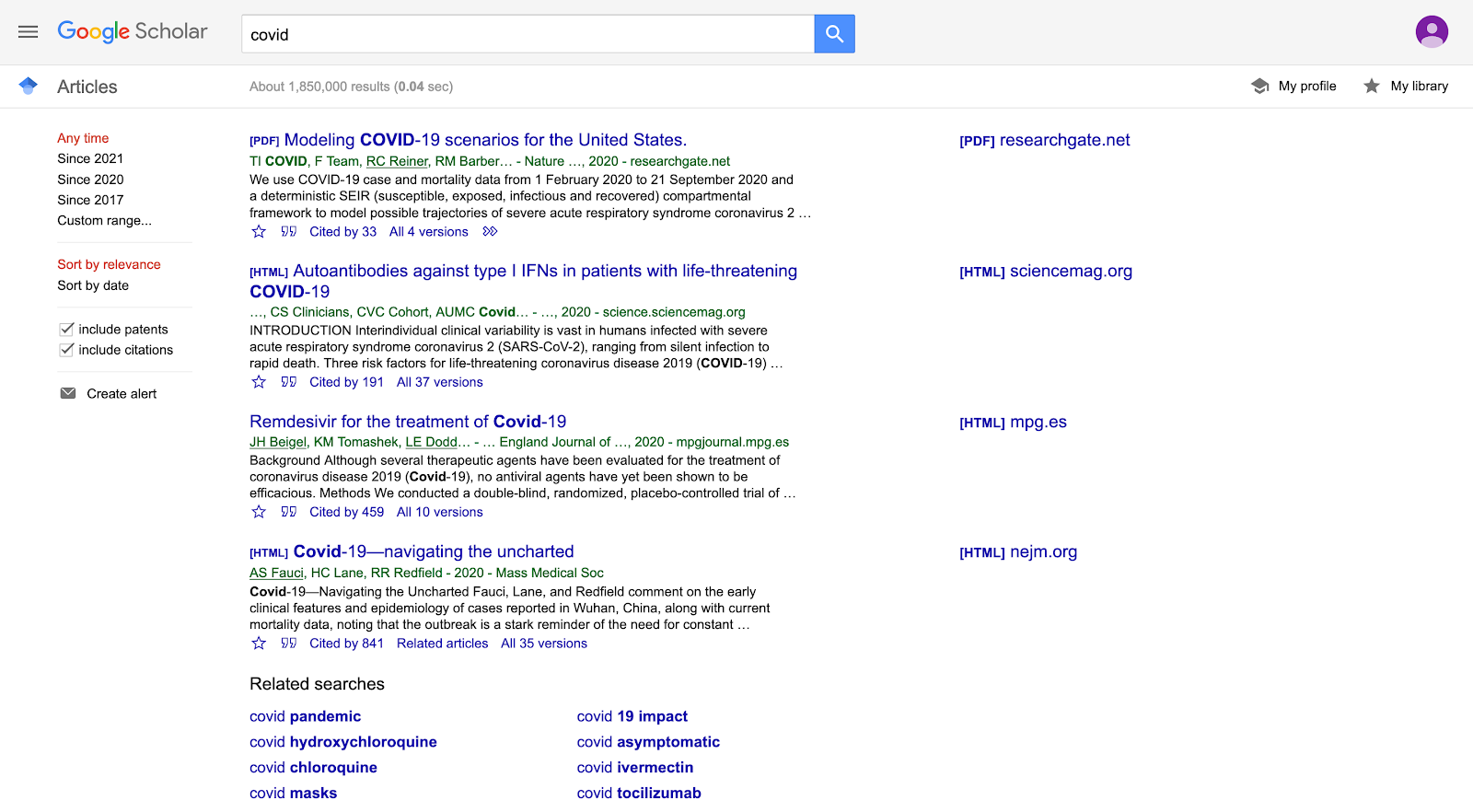Search related covid pandemic
Image resolution: width=1473 pixels, height=812 pixels.
[x=305, y=716]
